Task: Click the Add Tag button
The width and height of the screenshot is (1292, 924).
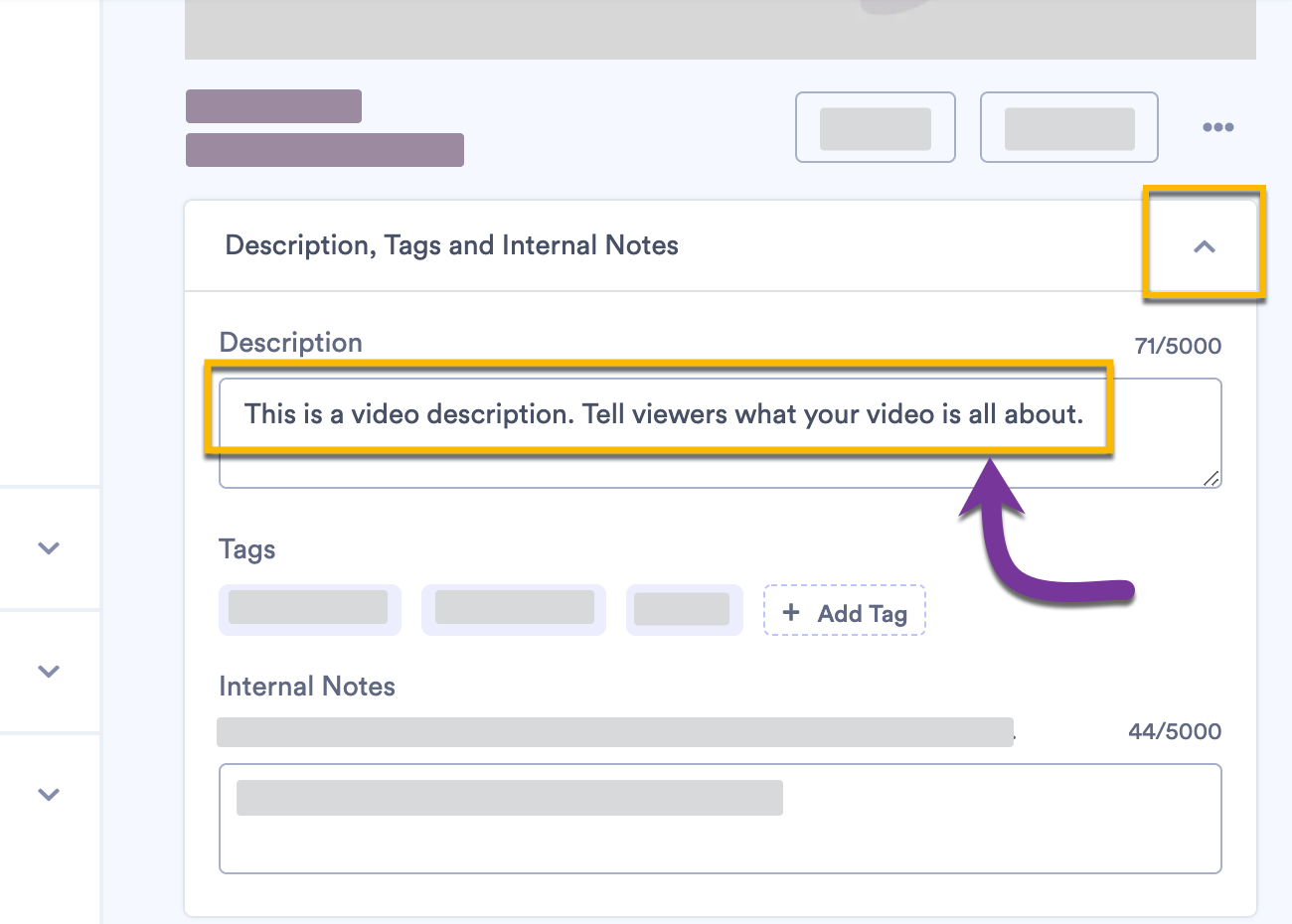Action: click(845, 612)
